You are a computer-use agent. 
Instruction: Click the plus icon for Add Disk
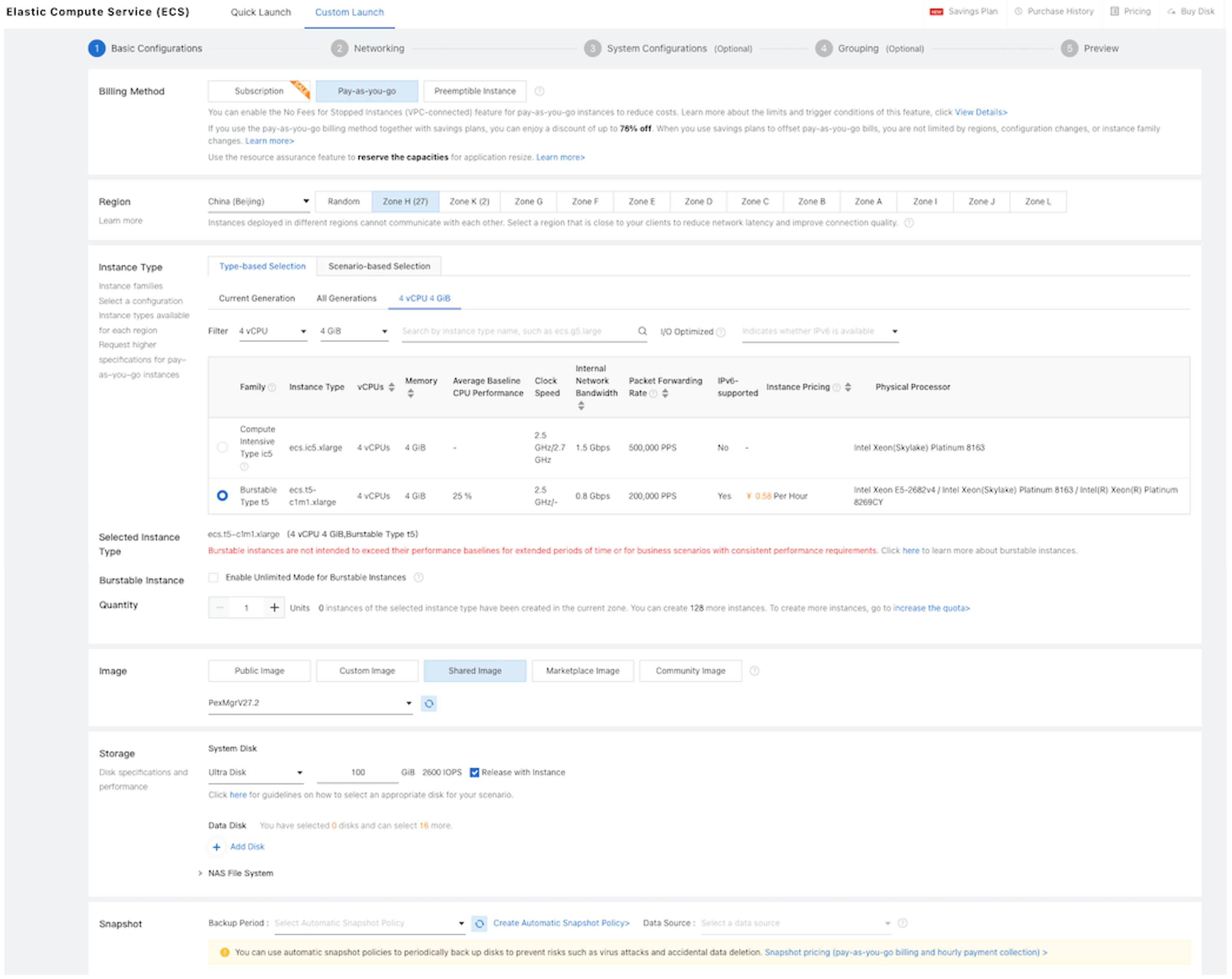(x=217, y=847)
